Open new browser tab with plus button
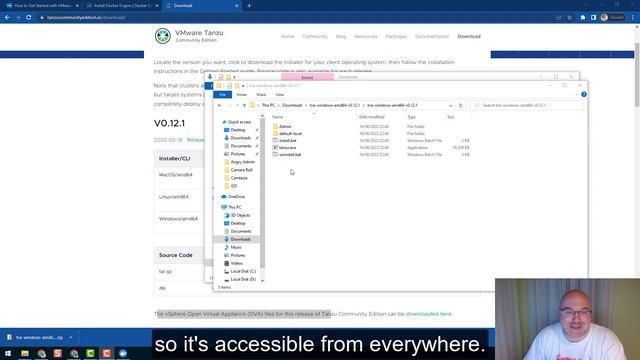The height and width of the screenshot is (360, 640). 249,6
